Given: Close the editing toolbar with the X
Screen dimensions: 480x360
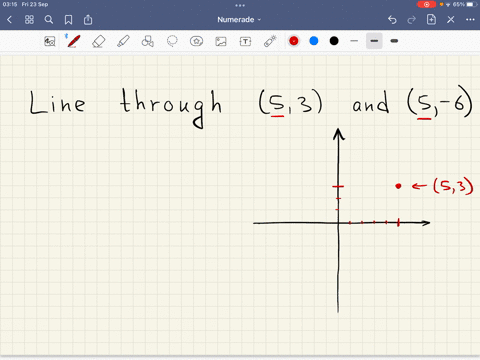Looking at the screenshot, I should point(451,20).
